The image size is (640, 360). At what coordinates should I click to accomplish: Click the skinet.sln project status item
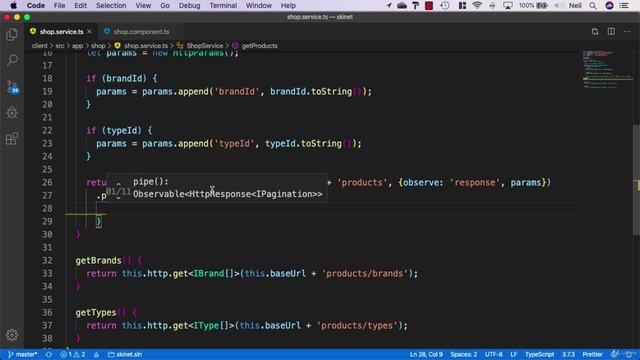click(x=125, y=354)
